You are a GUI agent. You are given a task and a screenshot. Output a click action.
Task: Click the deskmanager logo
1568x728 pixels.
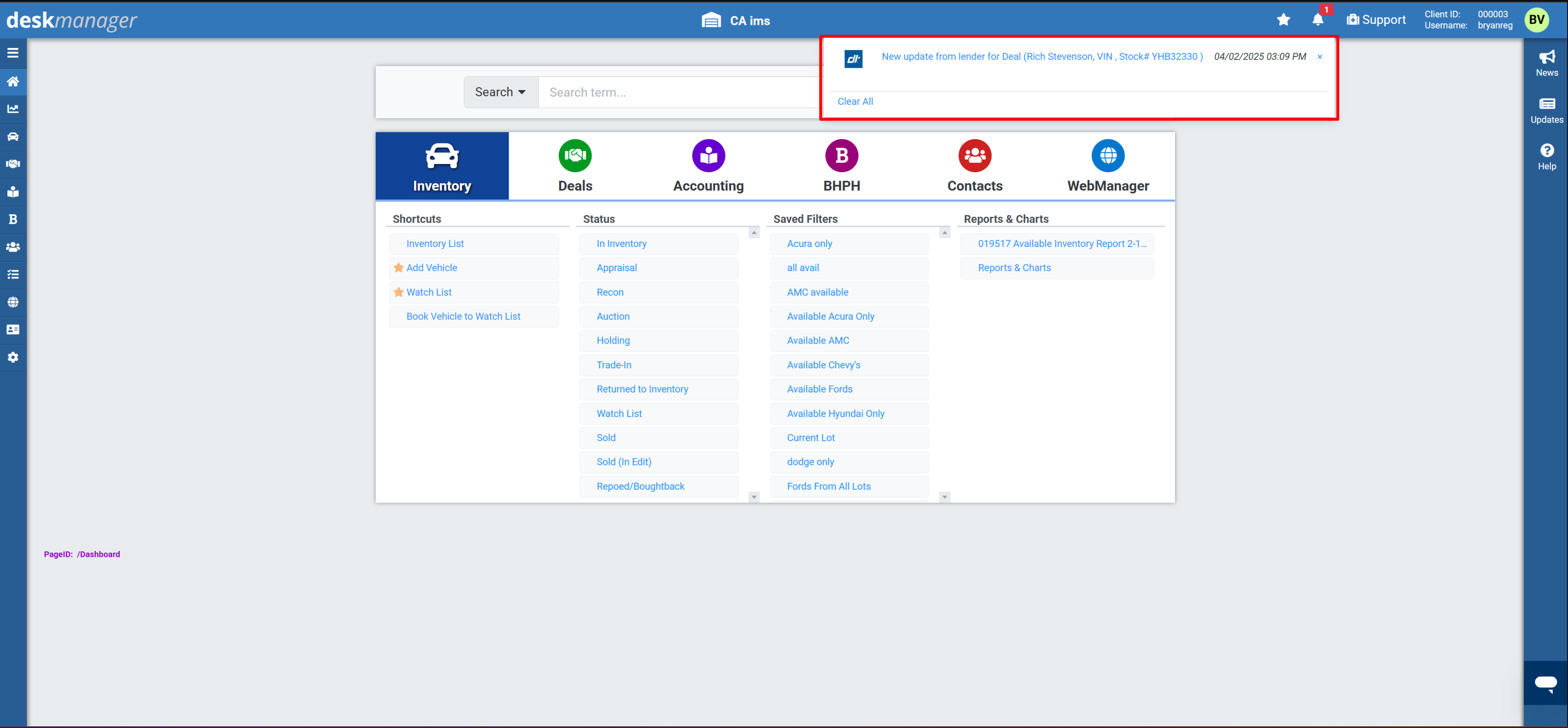click(x=72, y=20)
